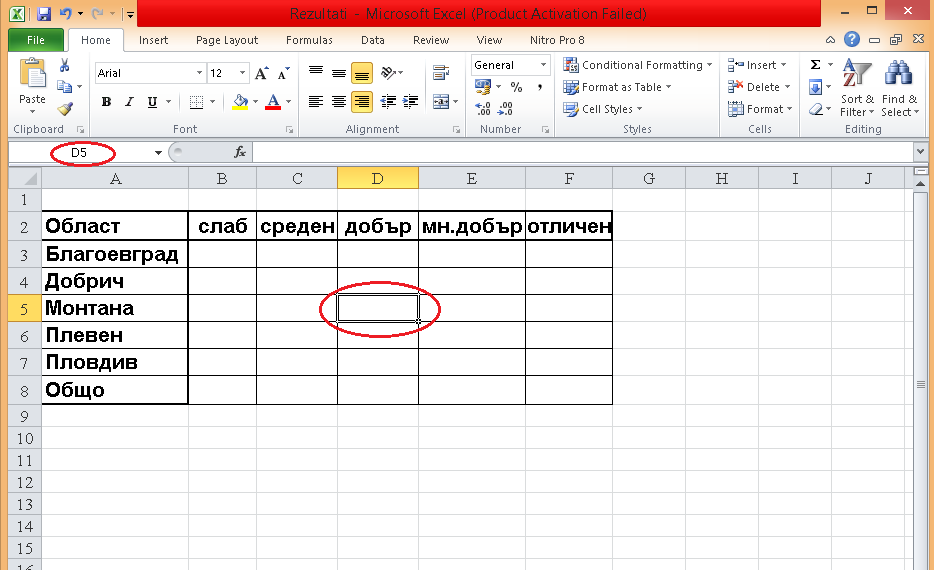
Task: Toggle Italic formatting
Action: 129,102
